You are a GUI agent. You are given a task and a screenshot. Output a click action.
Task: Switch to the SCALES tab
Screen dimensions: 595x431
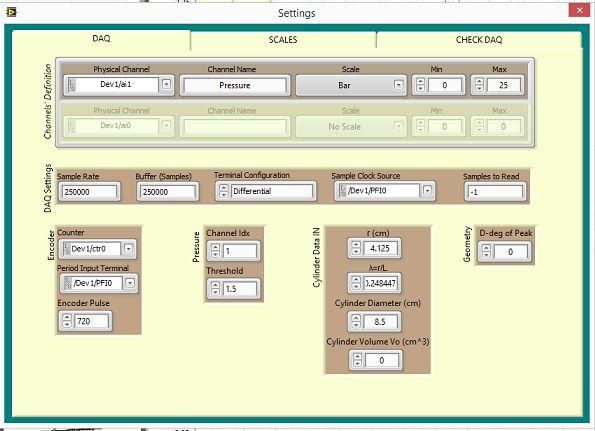[283, 39]
